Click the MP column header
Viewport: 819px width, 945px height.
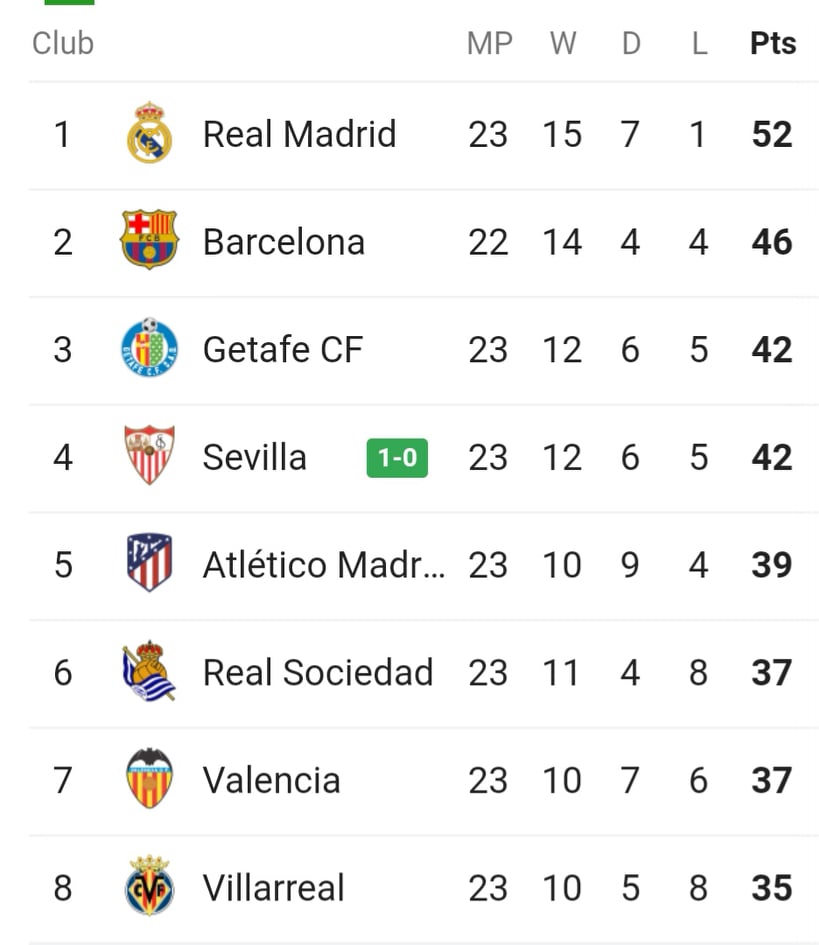click(489, 43)
